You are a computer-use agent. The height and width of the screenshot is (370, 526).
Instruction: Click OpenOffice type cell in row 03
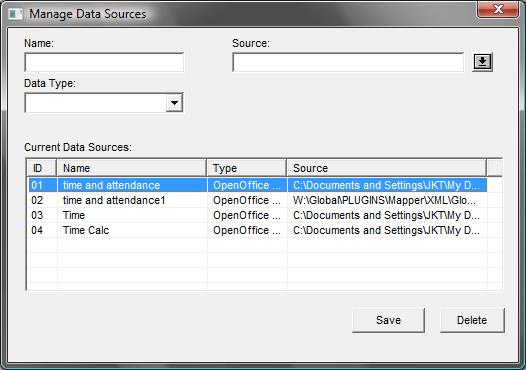[247, 215]
